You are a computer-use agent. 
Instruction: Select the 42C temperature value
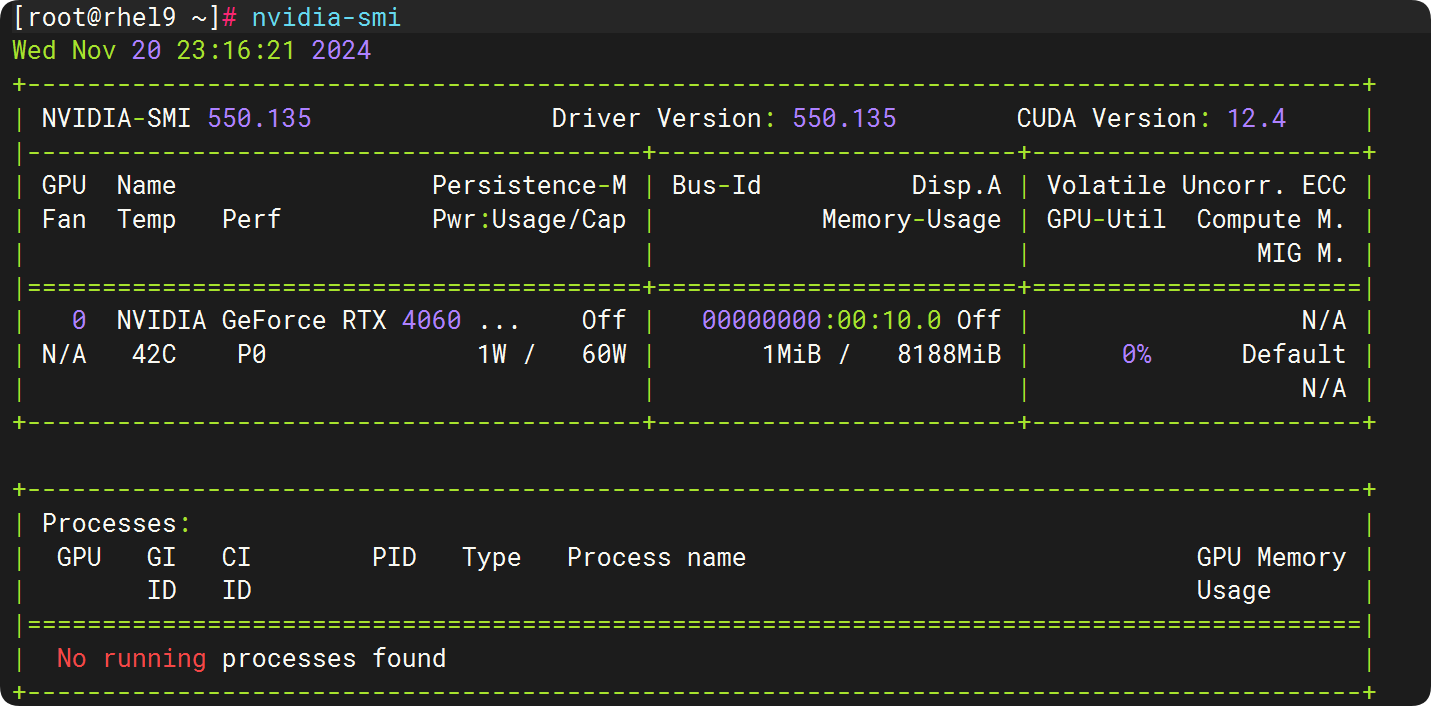click(x=154, y=354)
